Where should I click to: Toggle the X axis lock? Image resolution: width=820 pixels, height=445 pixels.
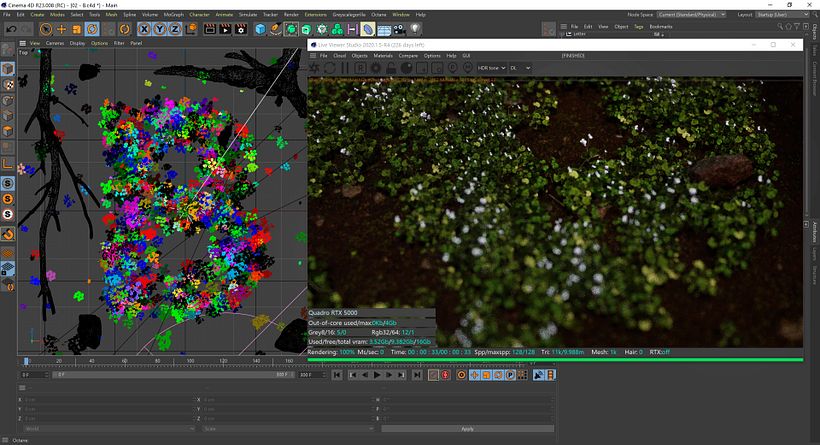(143, 29)
